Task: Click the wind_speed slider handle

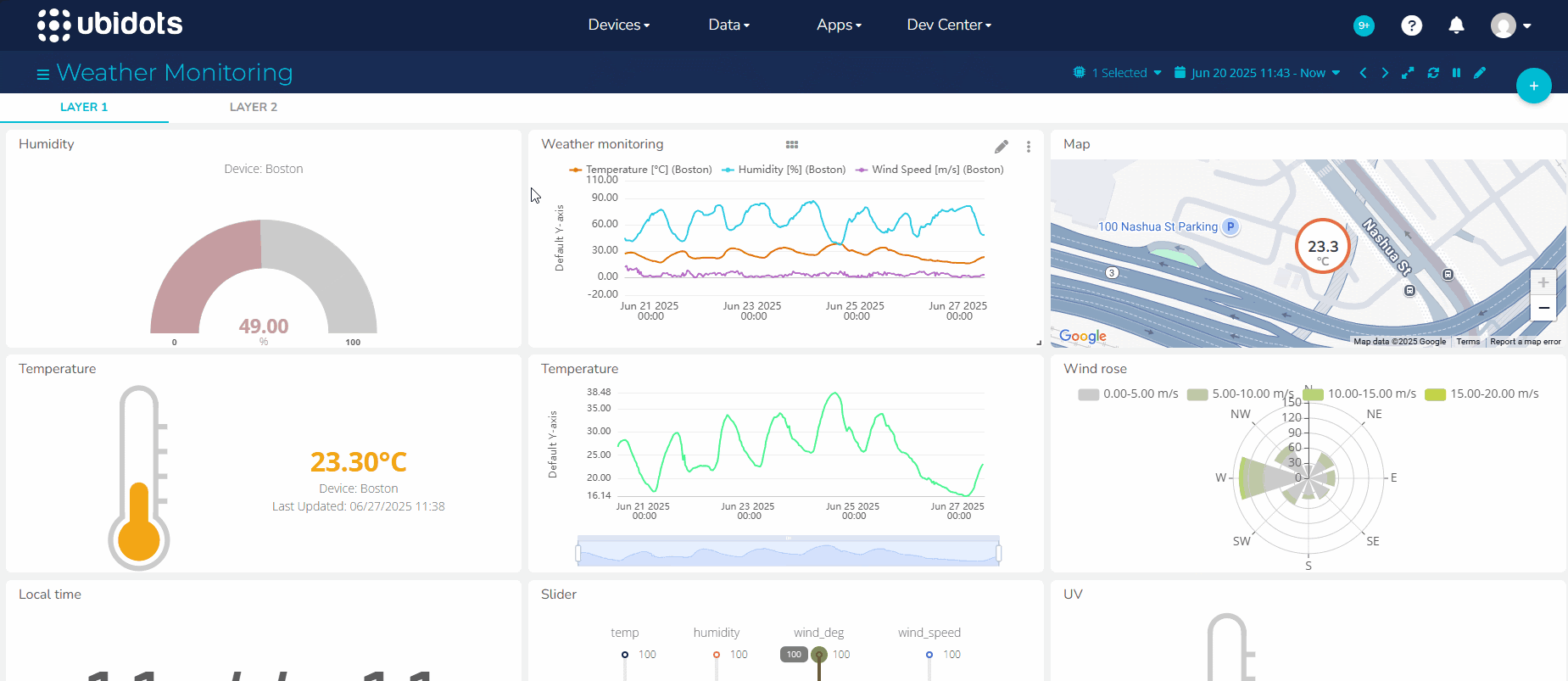Action: point(929,655)
